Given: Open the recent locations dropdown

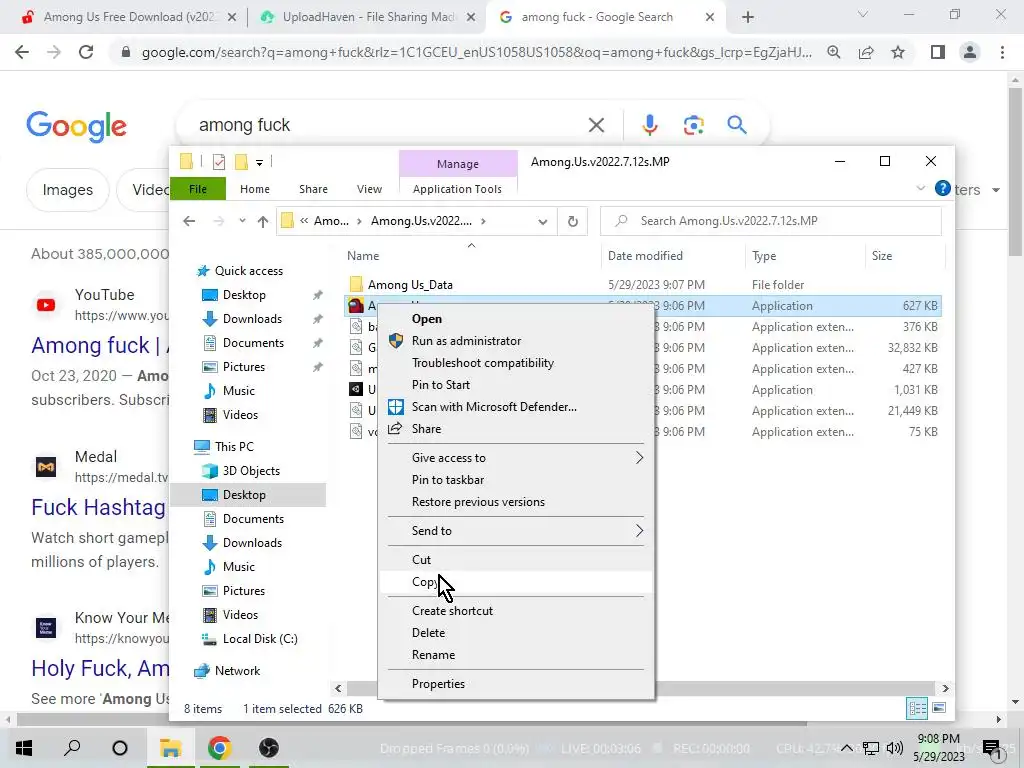Looking at the screenshot, I should point(242,221).
